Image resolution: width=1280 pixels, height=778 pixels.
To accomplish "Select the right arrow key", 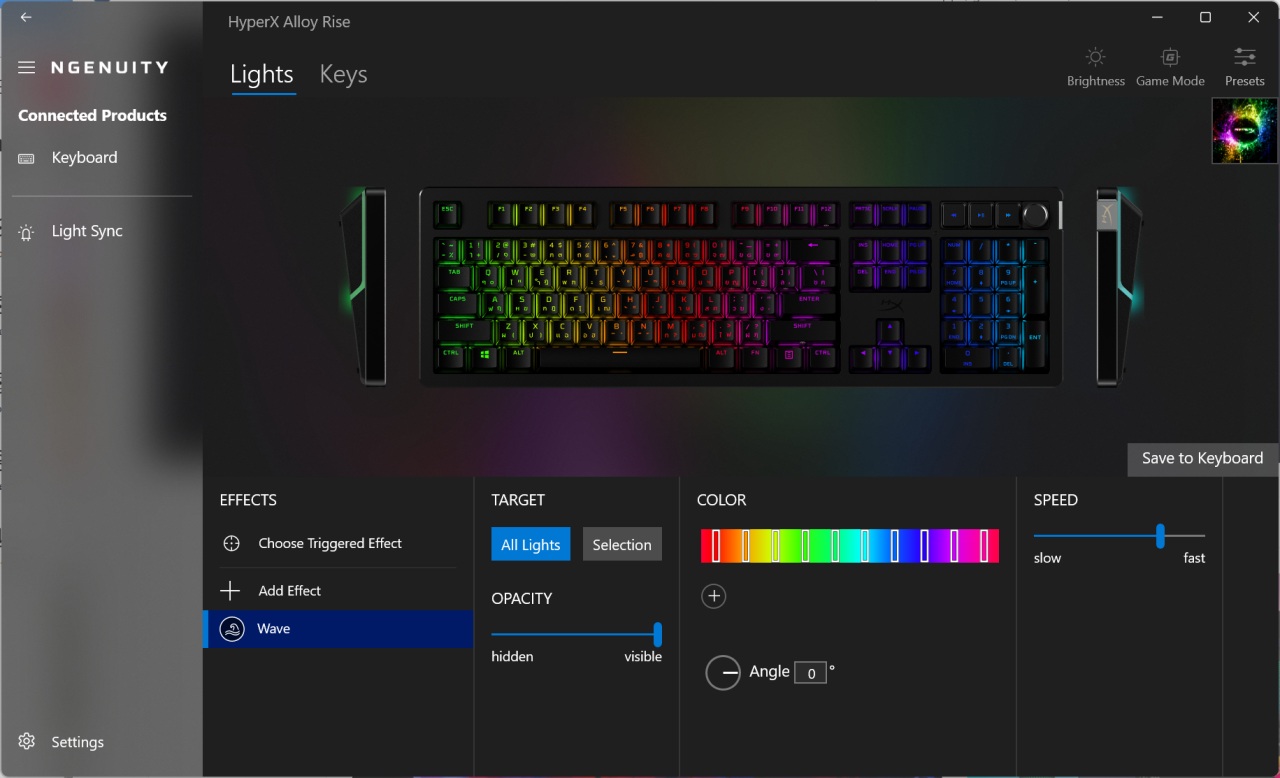I will click(x=917, y=357).
